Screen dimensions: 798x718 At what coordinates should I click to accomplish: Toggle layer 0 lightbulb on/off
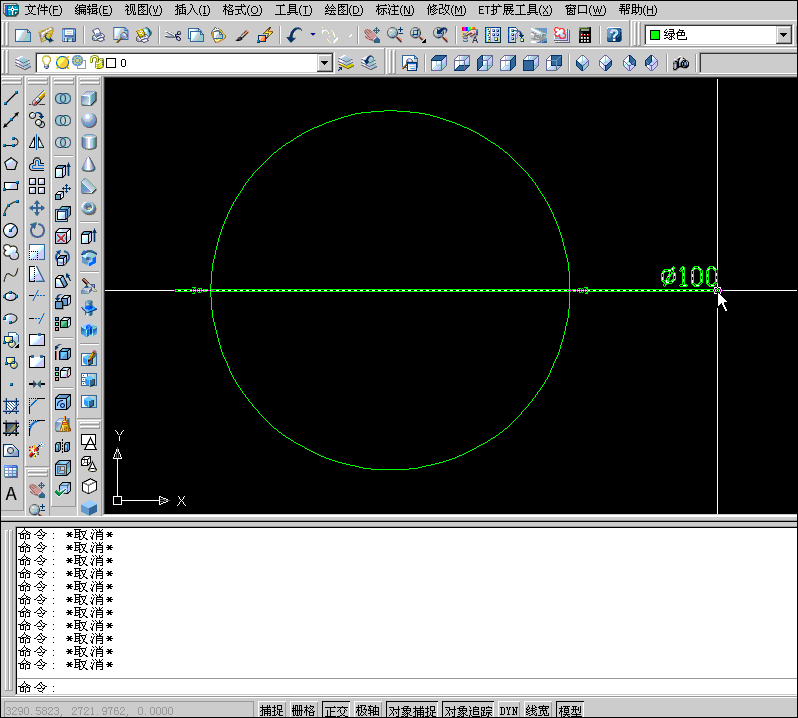pyautogui.click(x=46, y=63)
